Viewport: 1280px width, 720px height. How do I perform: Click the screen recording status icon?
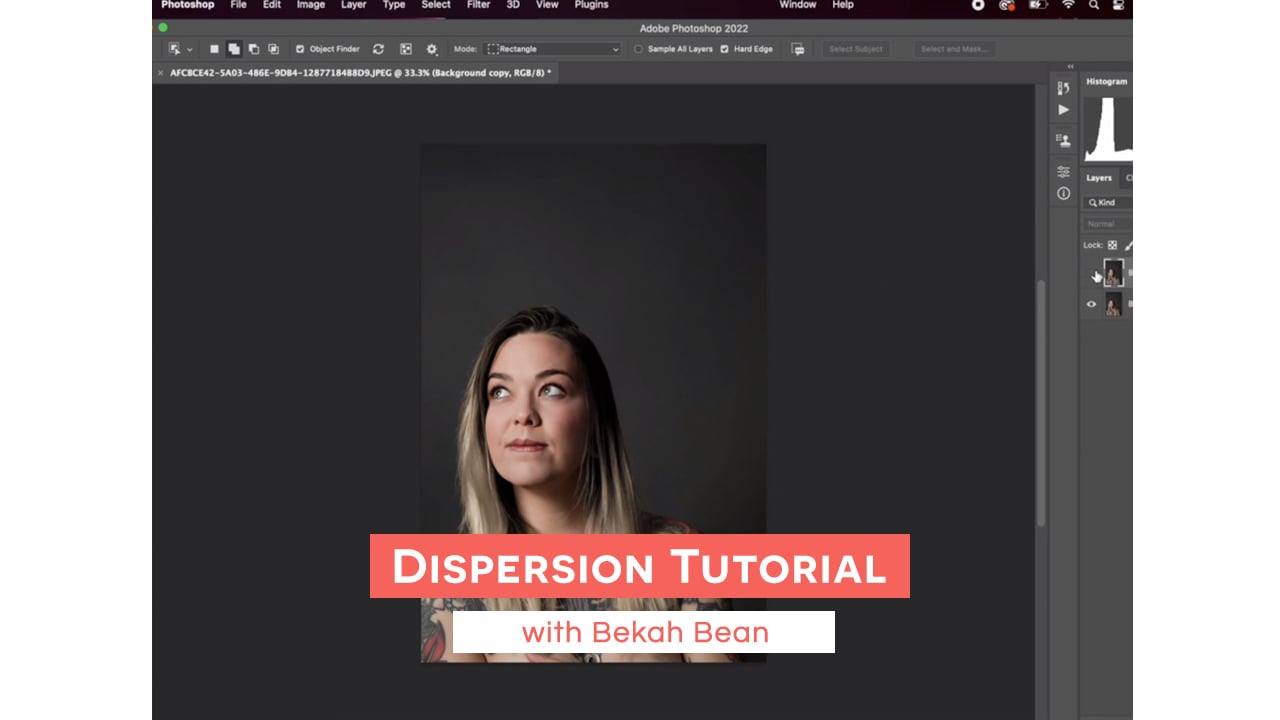(978, 5)
